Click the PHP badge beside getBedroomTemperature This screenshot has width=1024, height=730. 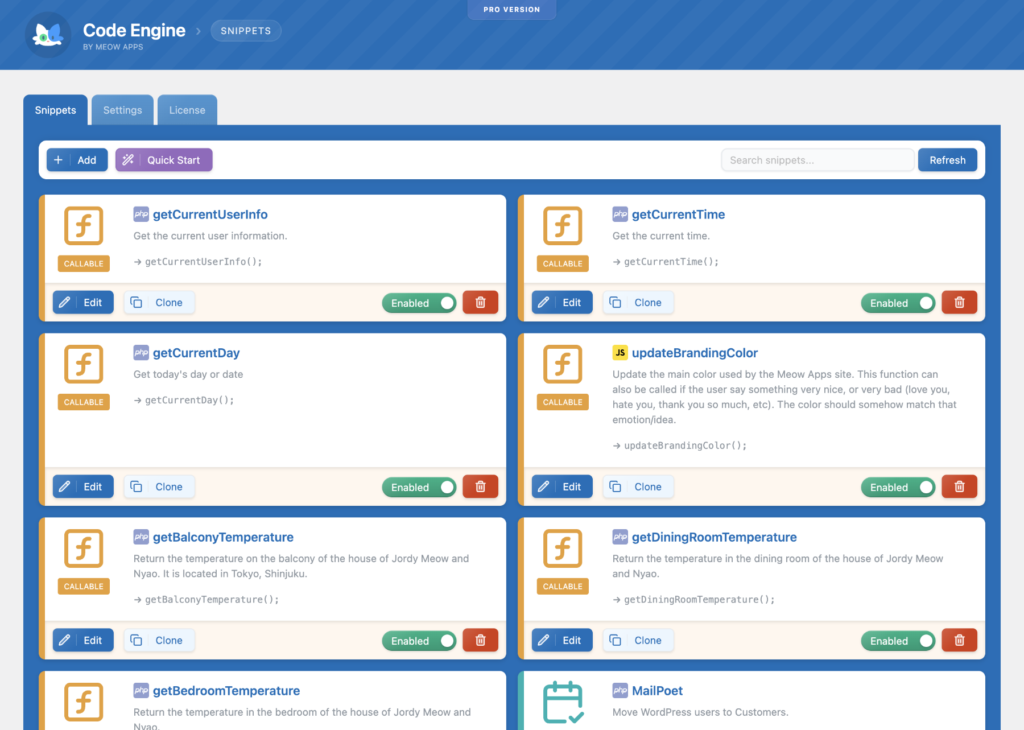141,691
